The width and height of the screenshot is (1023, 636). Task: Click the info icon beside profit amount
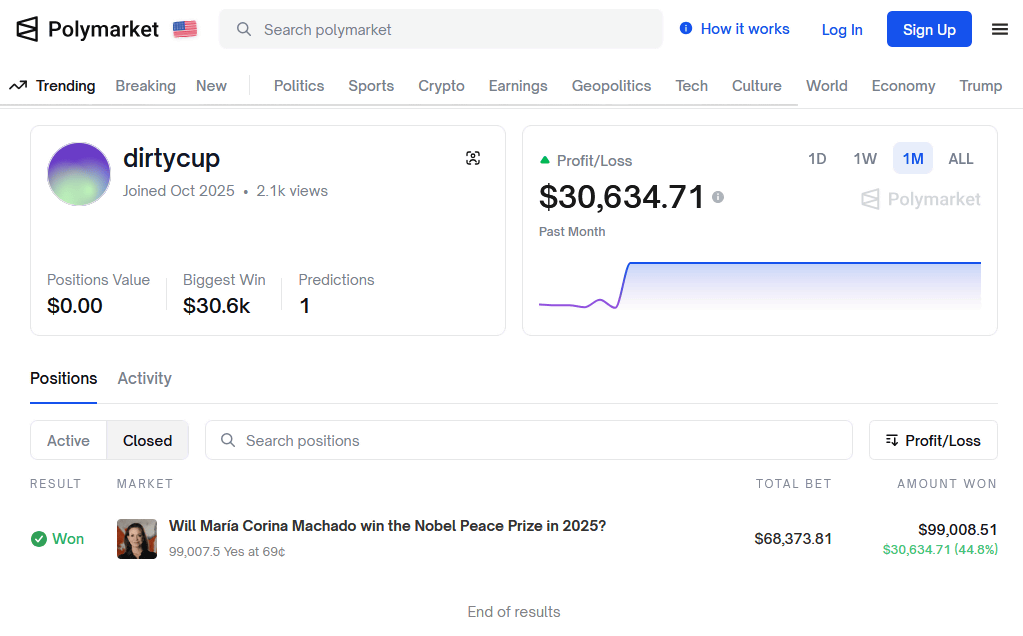[x=718, y=197]
